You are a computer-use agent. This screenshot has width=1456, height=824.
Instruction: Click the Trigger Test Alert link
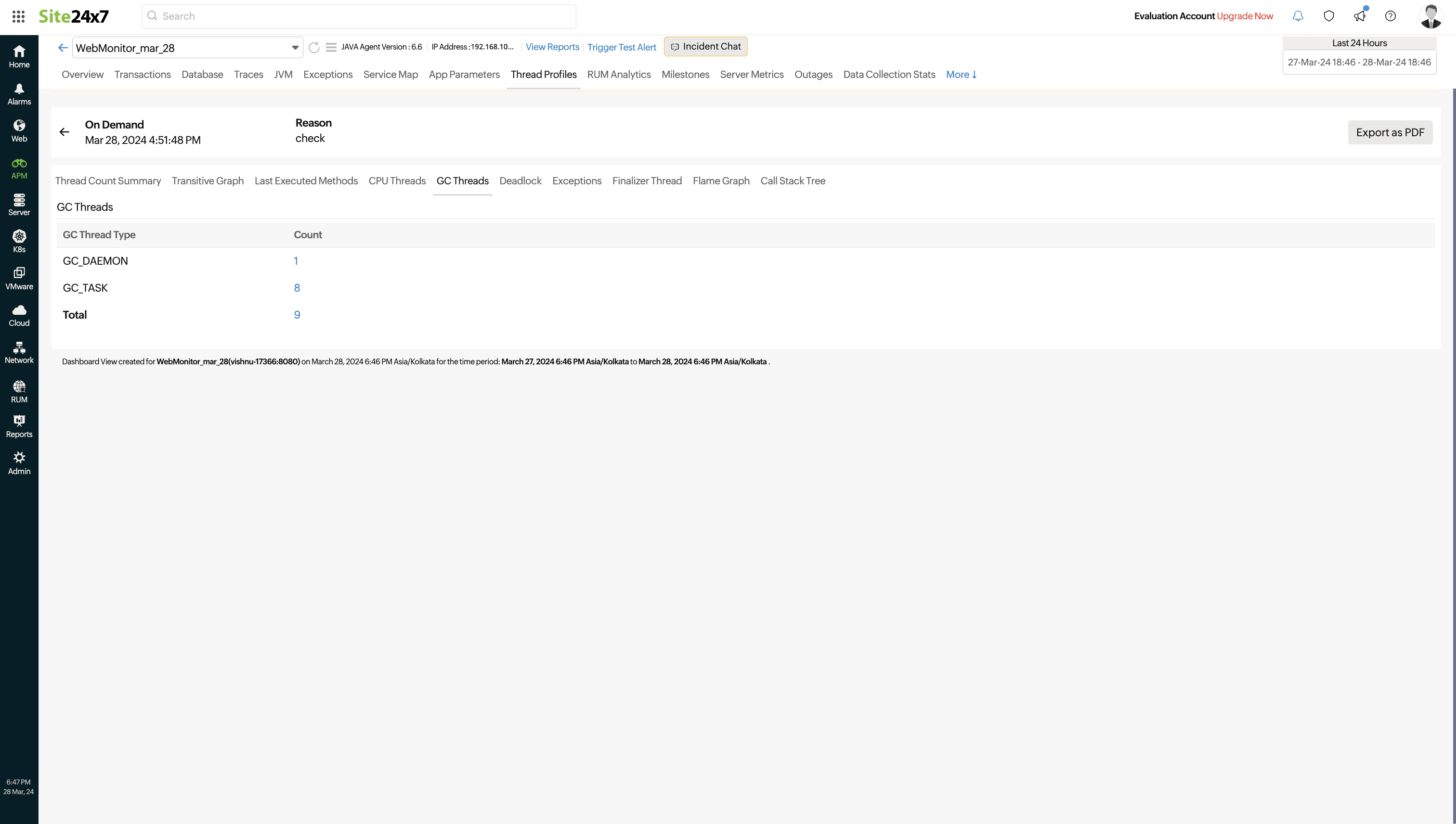click(622, 48)
